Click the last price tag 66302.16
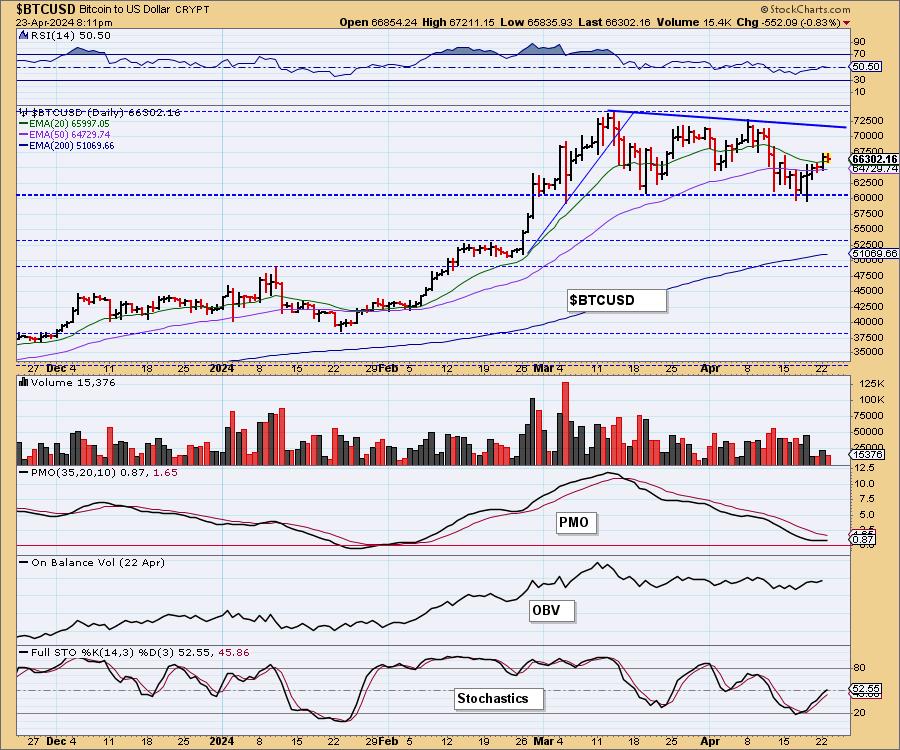900x750 pixels. [x=874, y=159]
